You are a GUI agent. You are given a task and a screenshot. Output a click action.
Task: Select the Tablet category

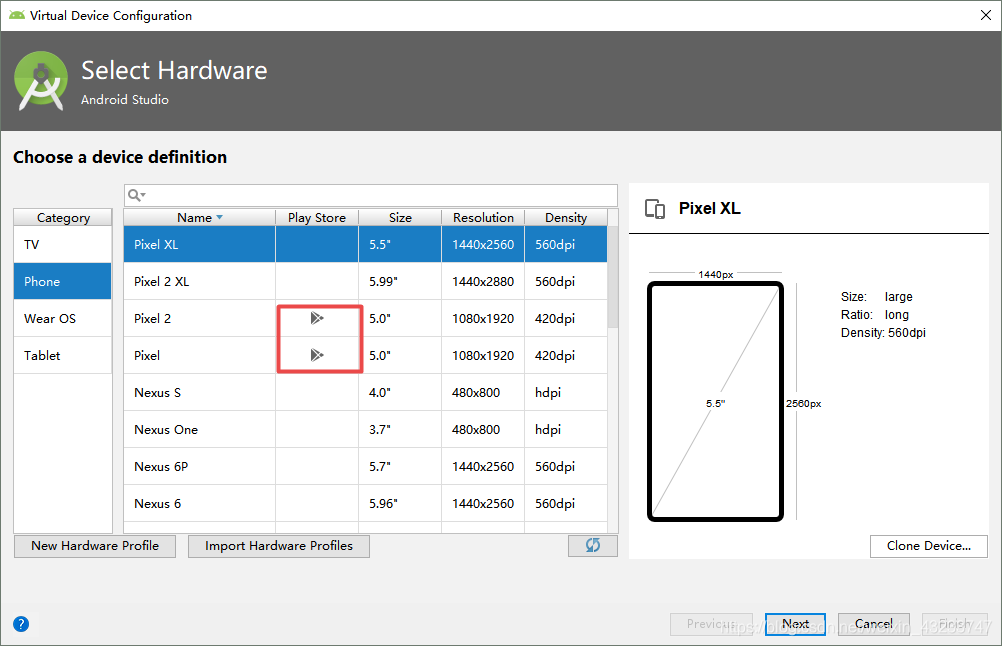click(x=63, y=355)
